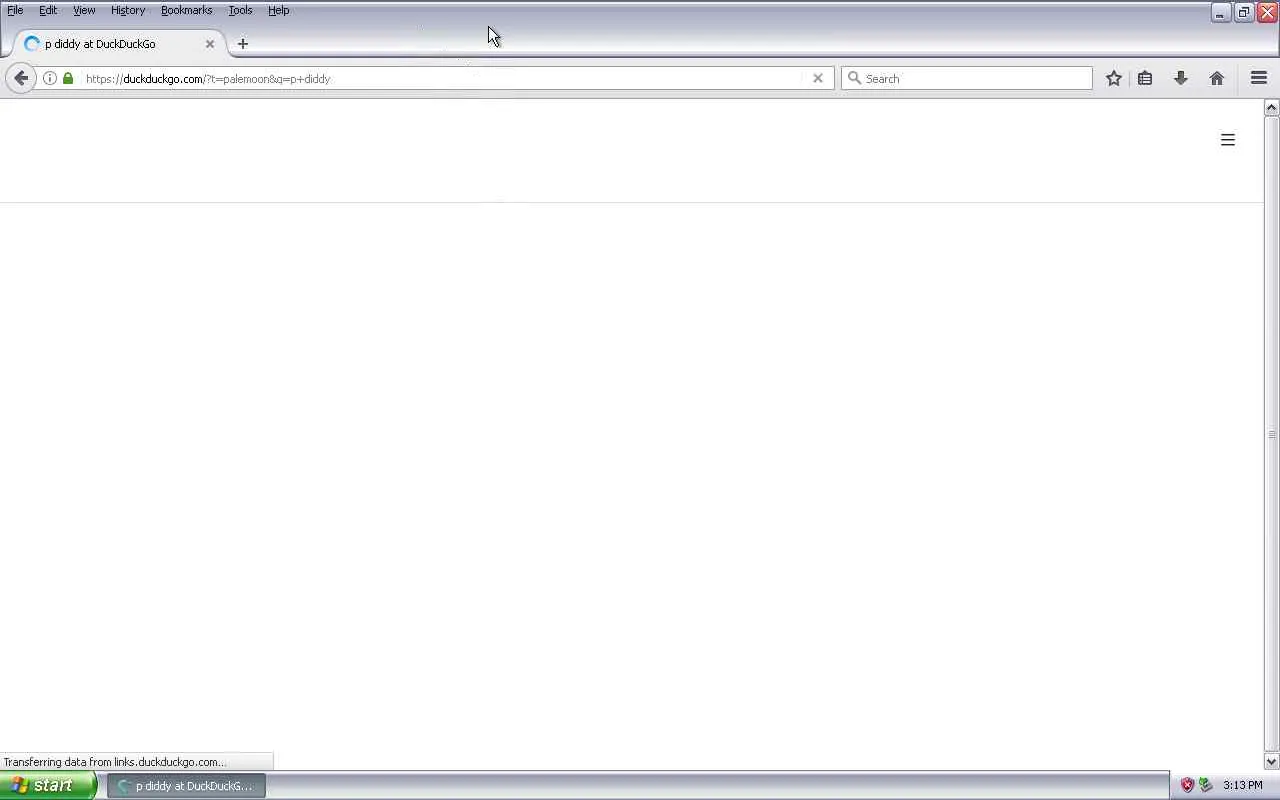Close the 'p diddy at DuckDuckGo' tab
The width and height of the screenshot is (1280, 800).
210,44
